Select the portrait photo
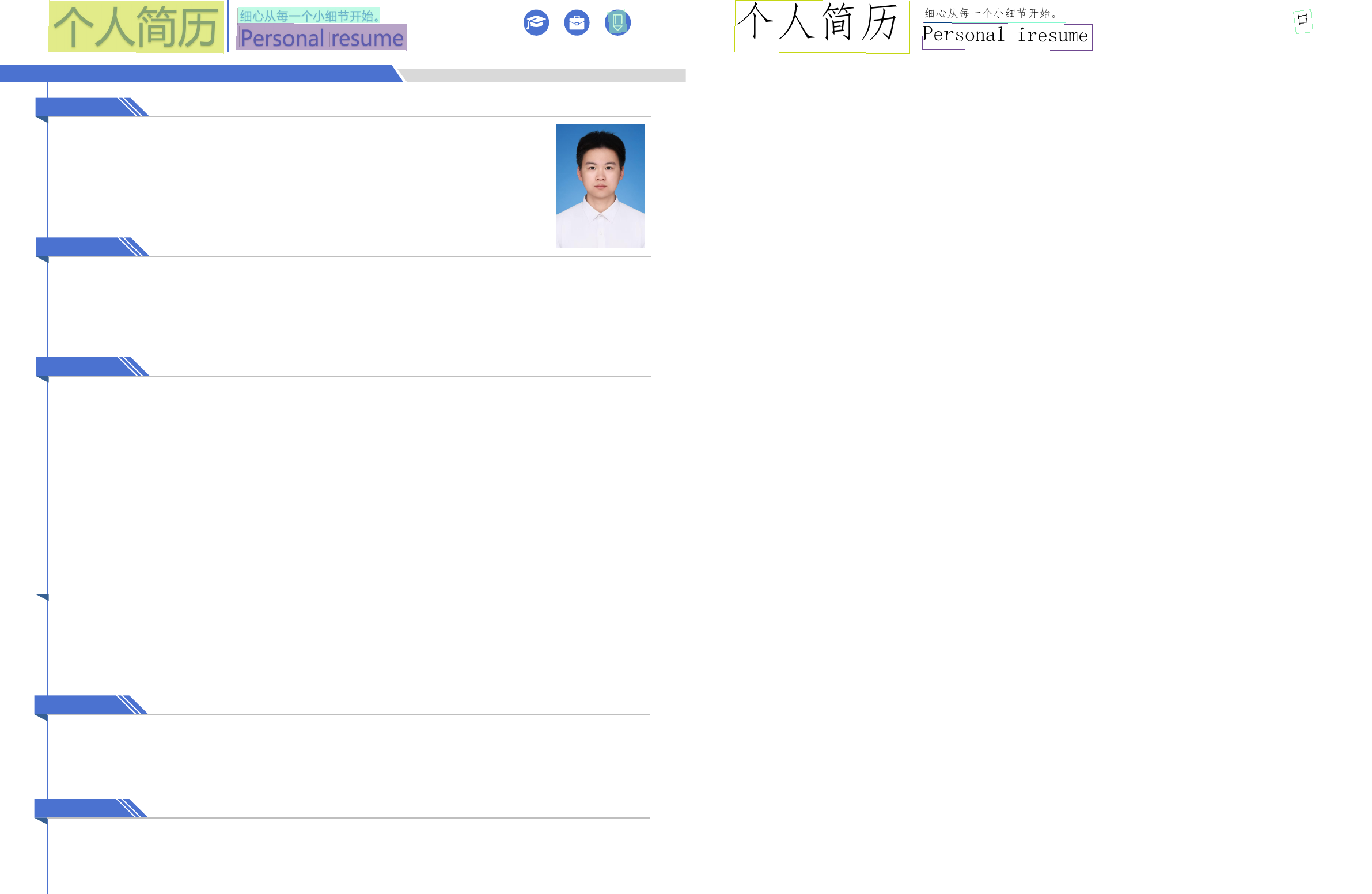1372x894 pixels. (x=600, y=186)
